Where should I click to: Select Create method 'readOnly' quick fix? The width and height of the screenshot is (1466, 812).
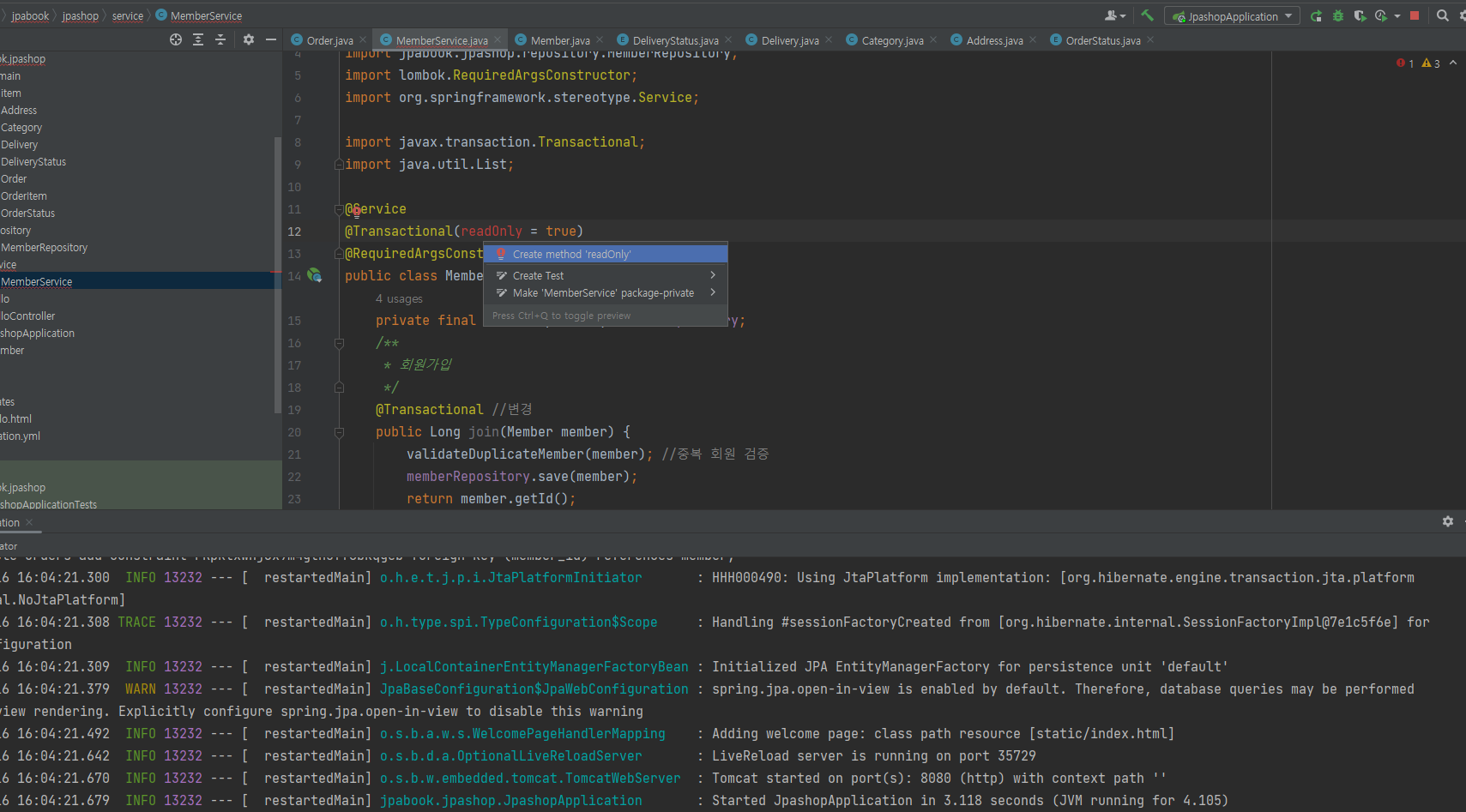click(571, 254)
